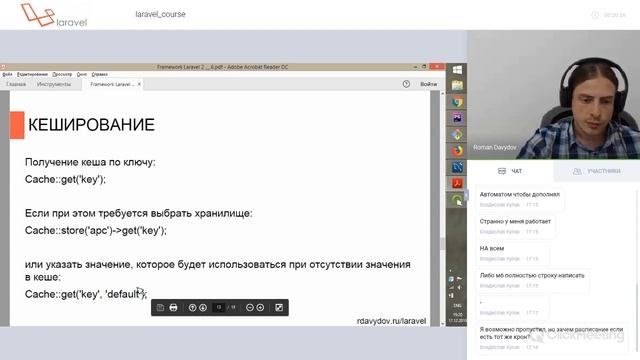Open Firefox from the taskbar
This screenshot has width=640, height=360.
[x=457, y=151]
